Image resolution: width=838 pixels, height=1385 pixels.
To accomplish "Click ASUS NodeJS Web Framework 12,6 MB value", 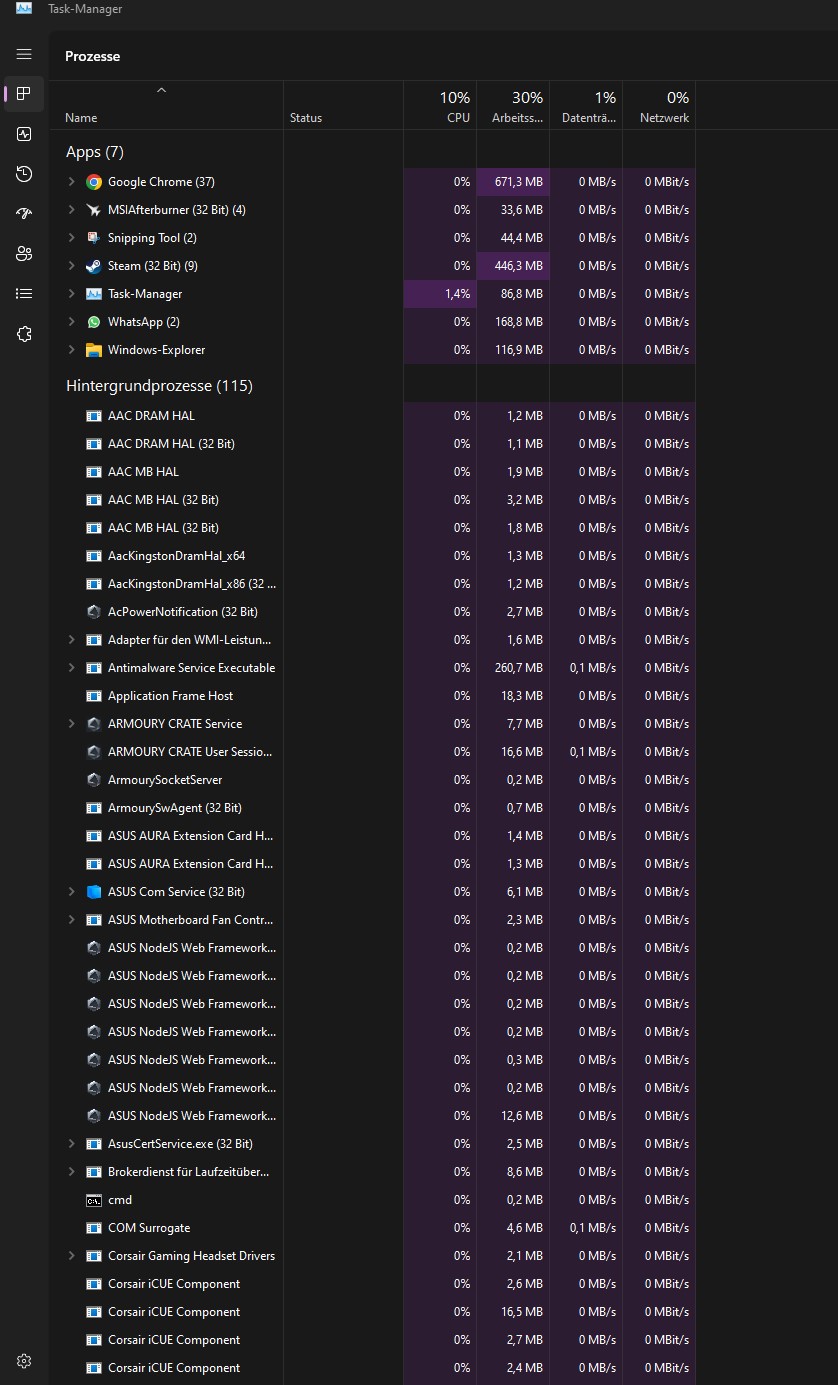I will click(x=522, y=1116).
